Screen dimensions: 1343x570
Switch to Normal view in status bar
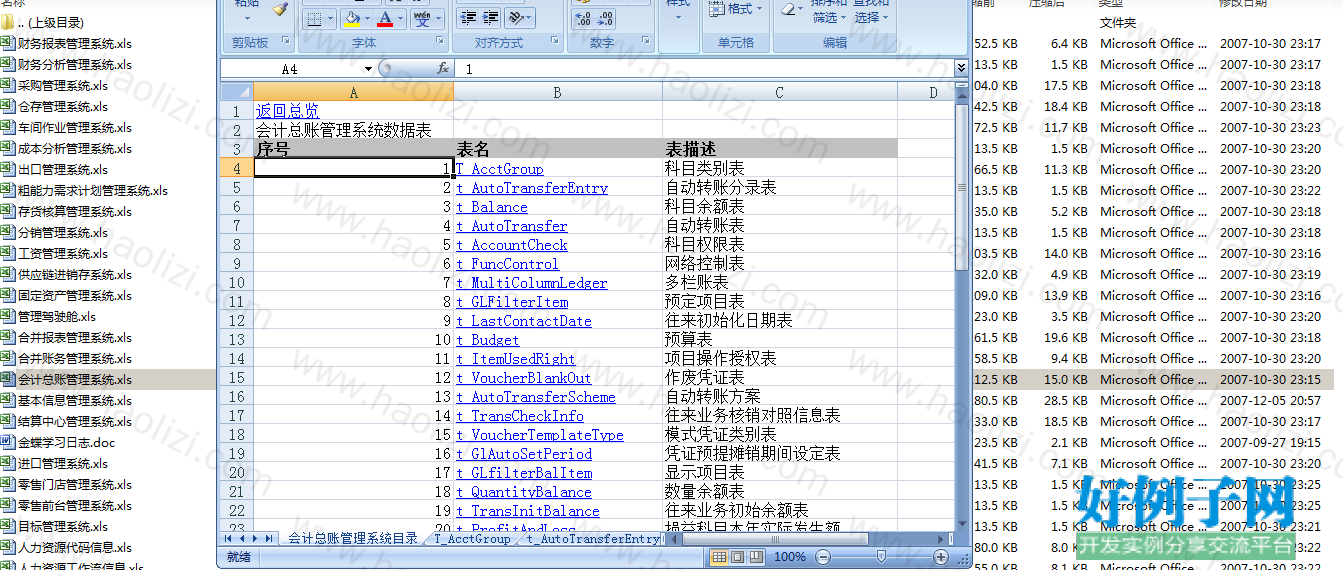pos(719,556)
